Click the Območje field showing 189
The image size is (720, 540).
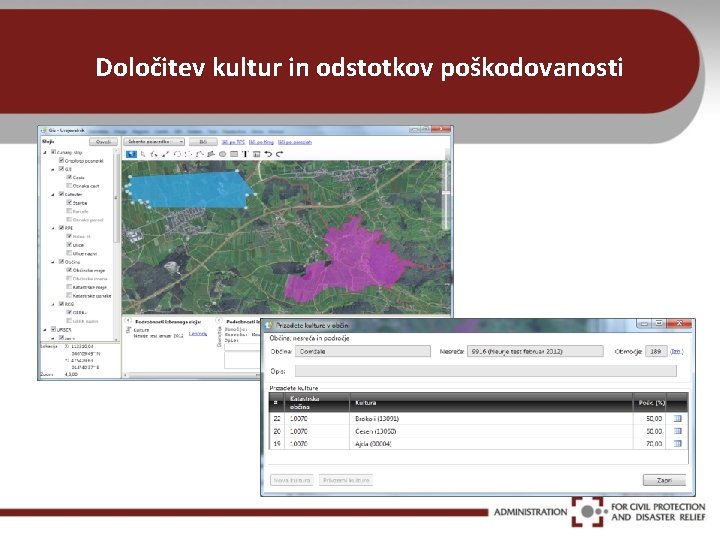pyautogui.click(x=656, y=351)
